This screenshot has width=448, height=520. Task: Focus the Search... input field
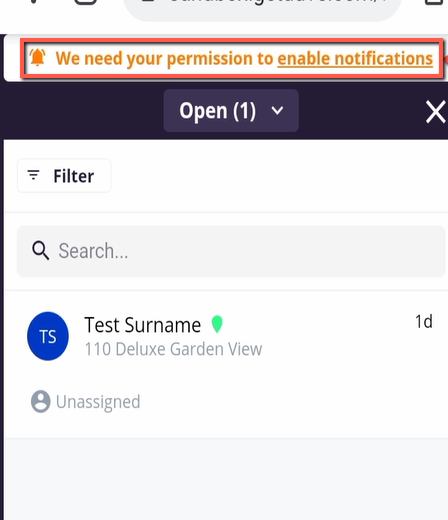click(231, 251)
